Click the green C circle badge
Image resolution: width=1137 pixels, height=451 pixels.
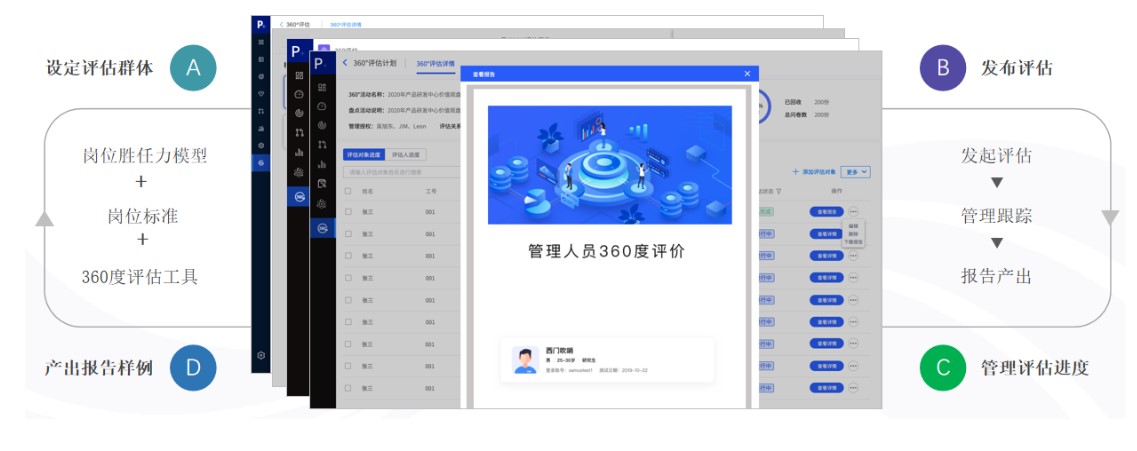click(943, 367)
